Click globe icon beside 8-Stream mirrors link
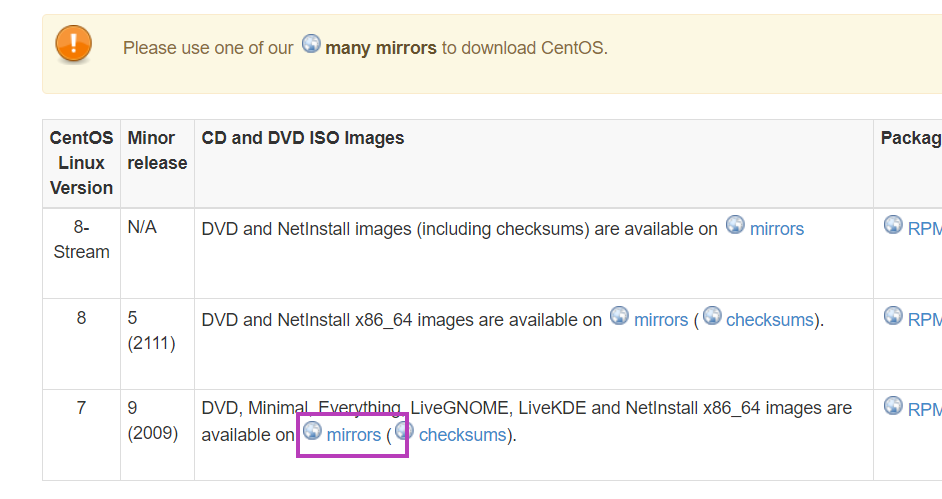Screen dimensions: 942x499 click(x=735, y=225)
